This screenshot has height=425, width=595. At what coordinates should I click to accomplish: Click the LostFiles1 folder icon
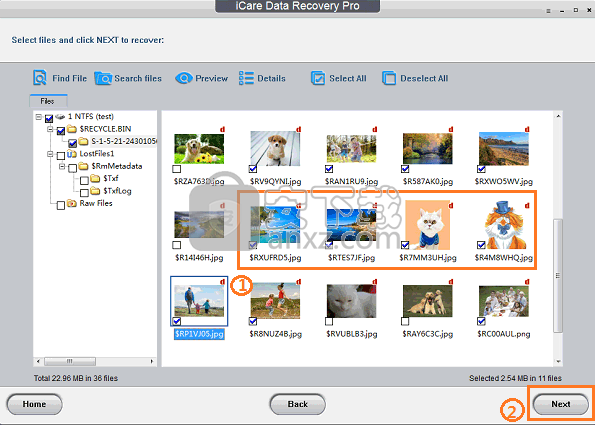[x=72, y=154]
